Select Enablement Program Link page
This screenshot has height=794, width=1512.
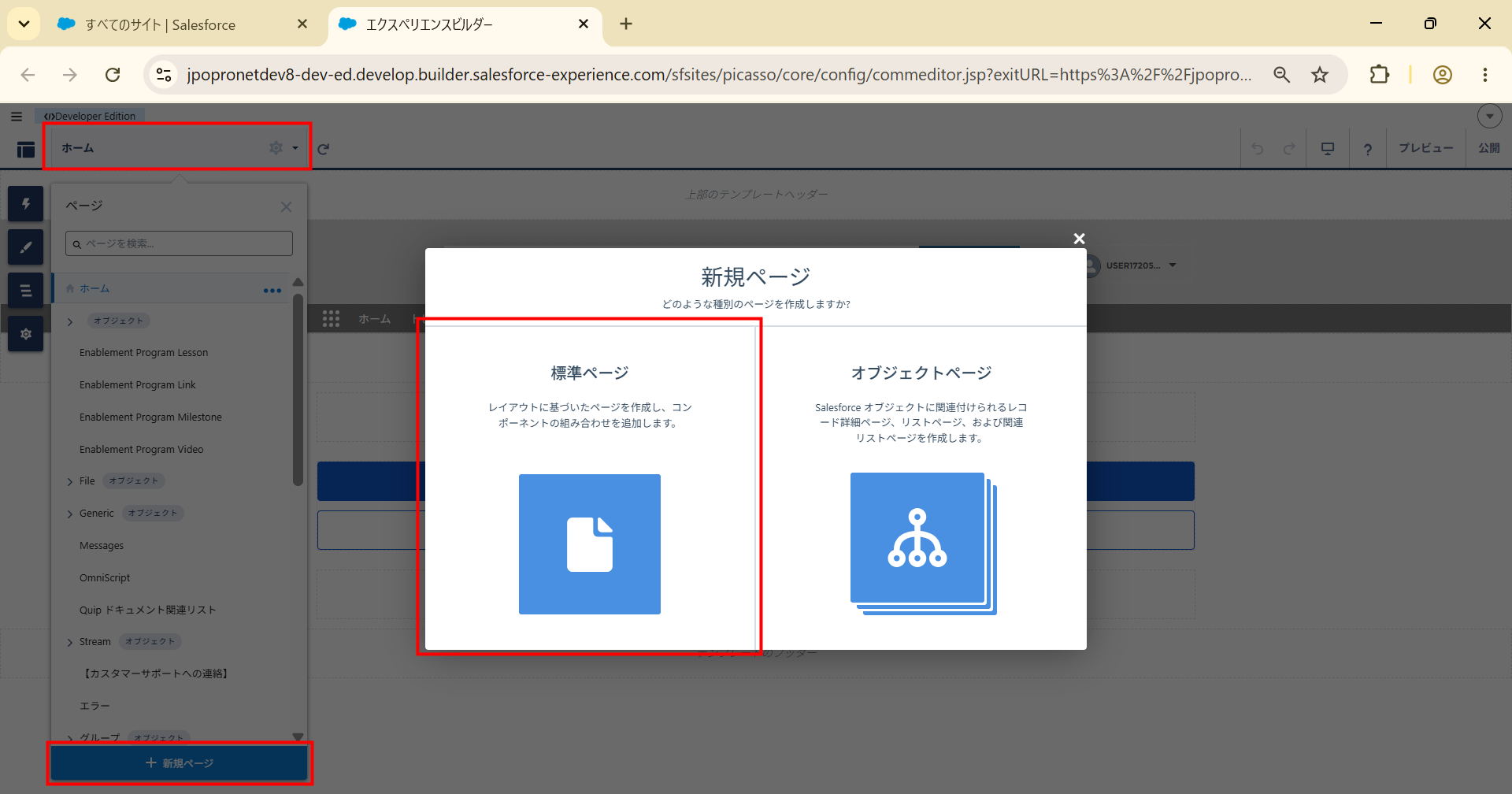click(137, 385)
